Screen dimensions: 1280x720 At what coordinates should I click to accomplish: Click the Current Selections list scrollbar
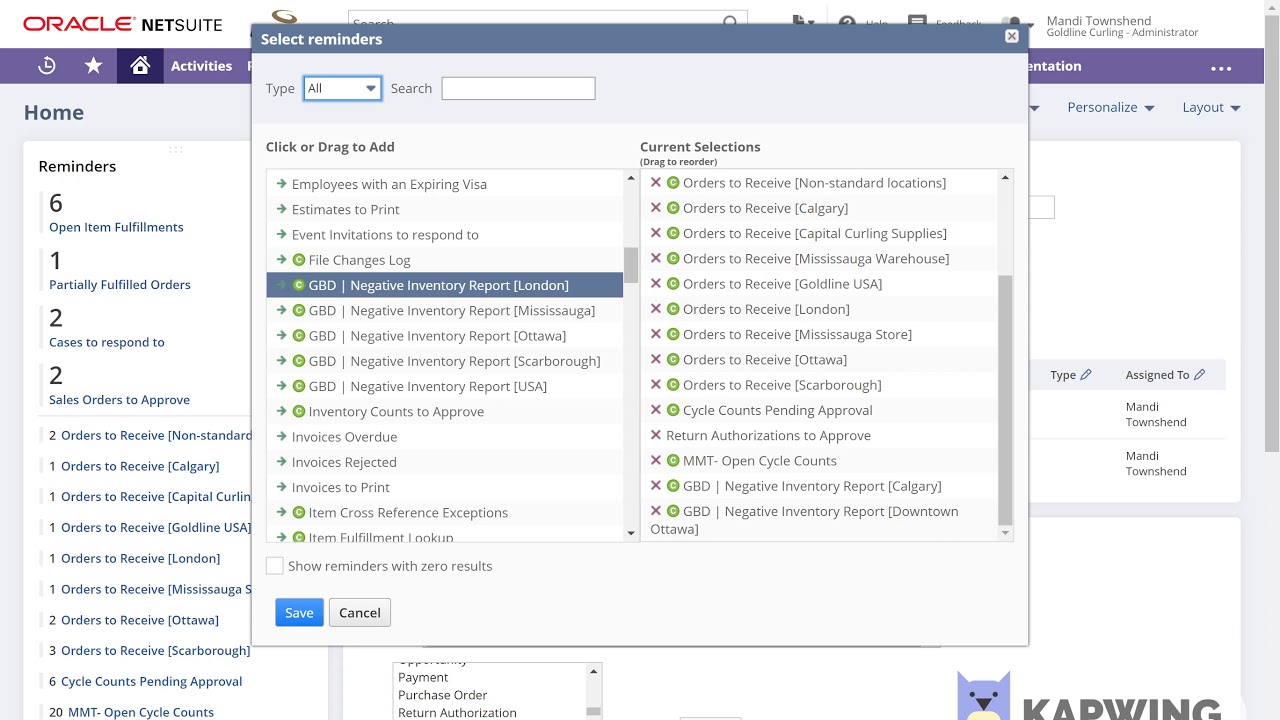coord(1005,400)
